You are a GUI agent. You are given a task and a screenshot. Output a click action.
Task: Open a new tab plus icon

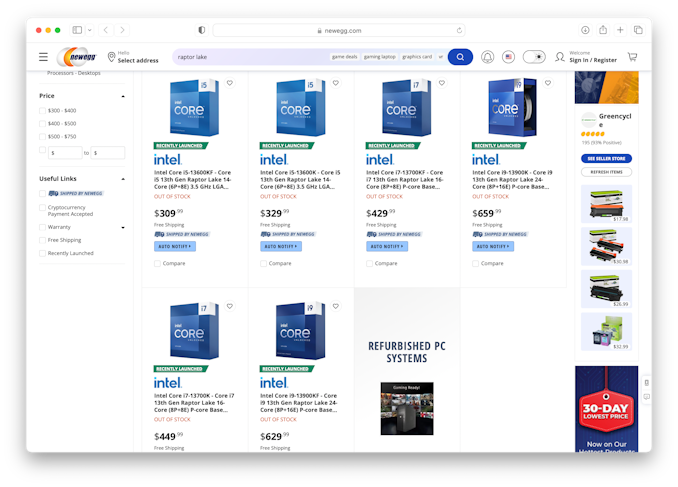tap(620, 30)
